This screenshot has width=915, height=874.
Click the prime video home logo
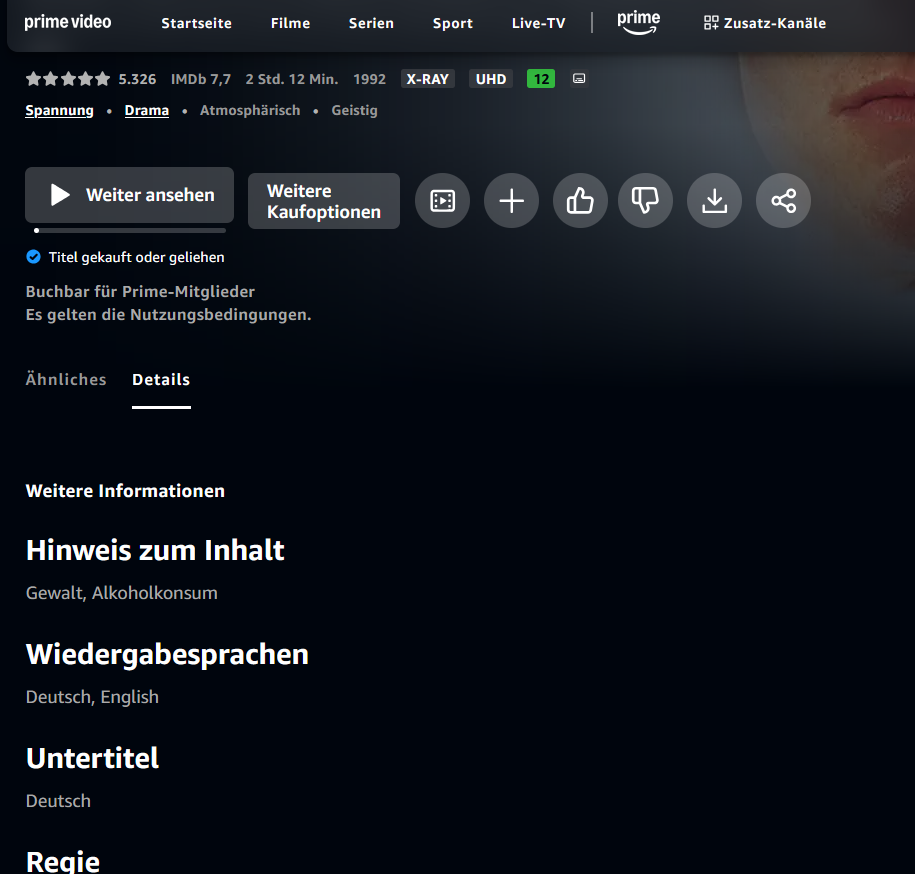pos(68,22)
